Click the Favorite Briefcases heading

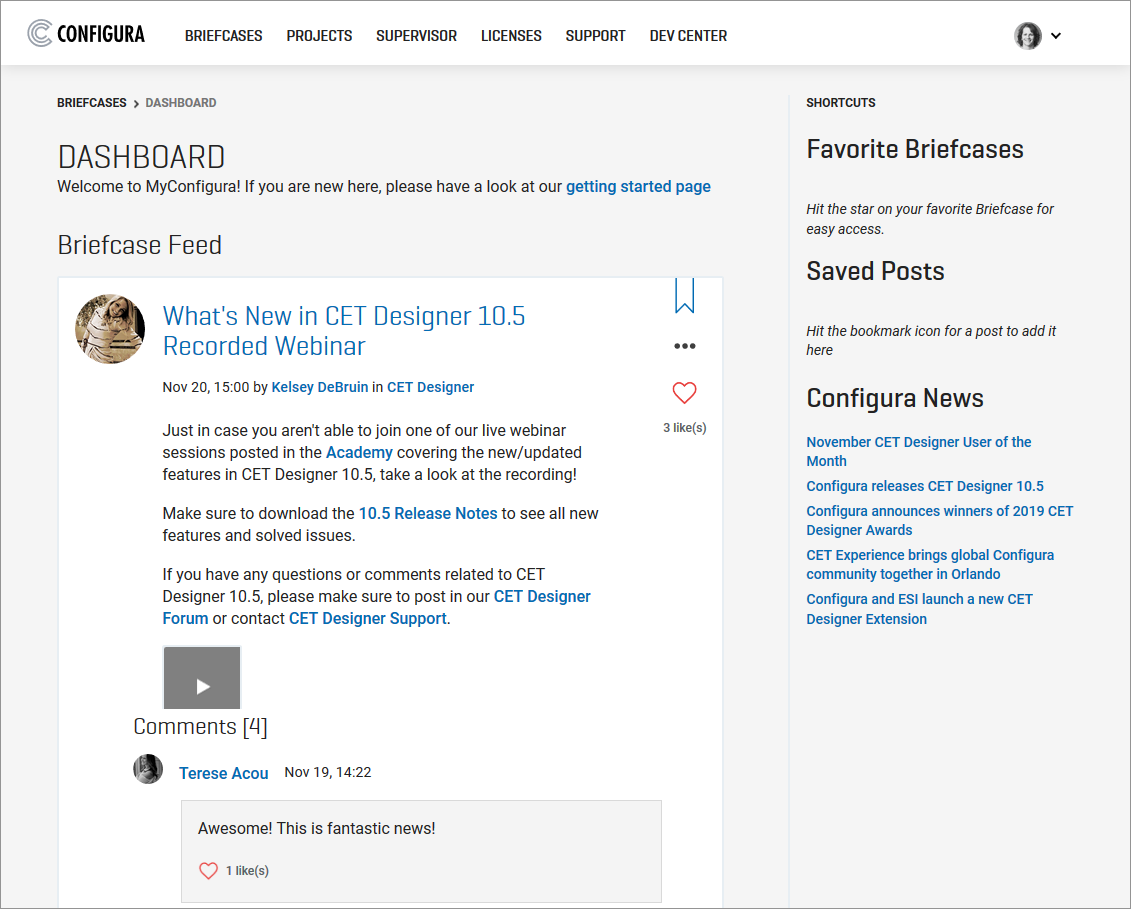pyautogui.click(x=915, y=149)
